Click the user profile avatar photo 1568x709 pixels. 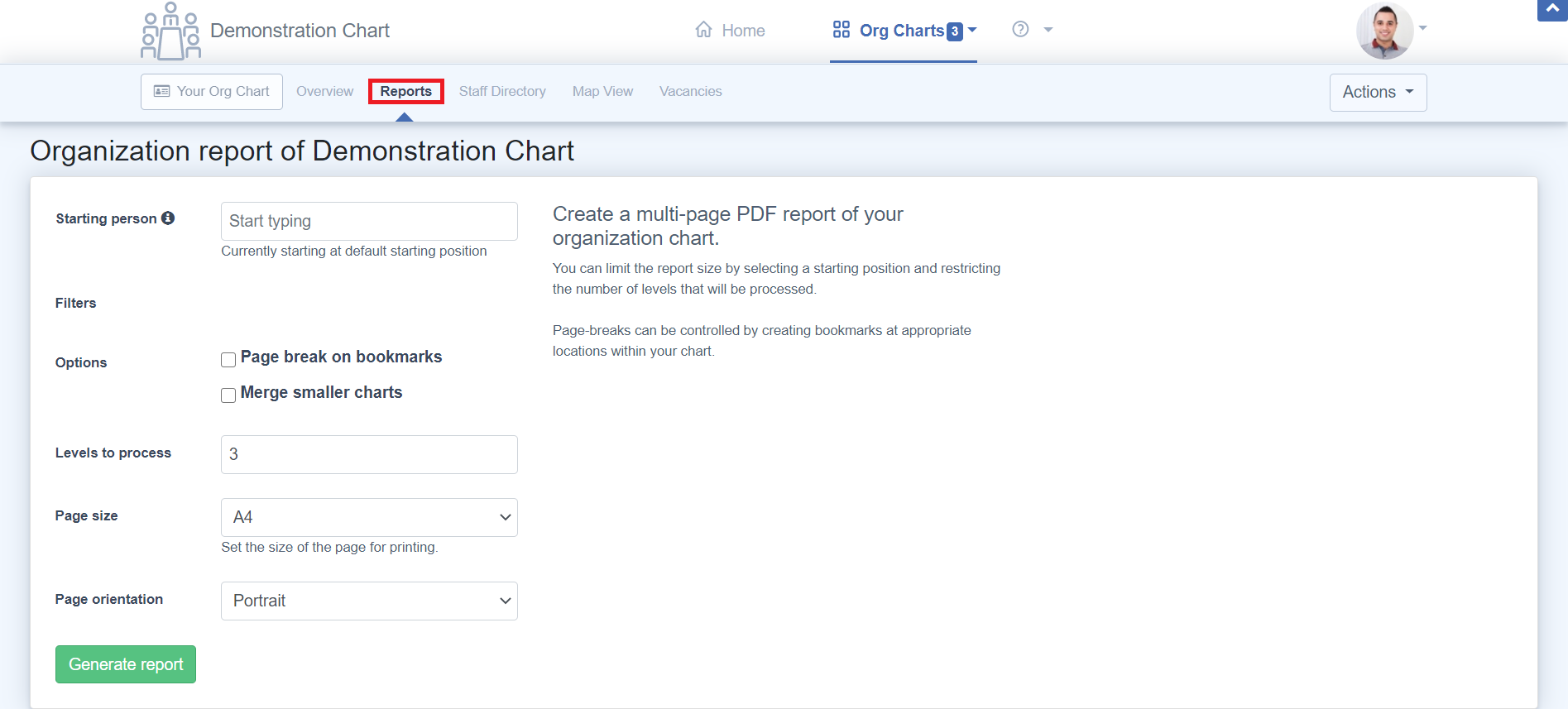[x=1384, y=31]
